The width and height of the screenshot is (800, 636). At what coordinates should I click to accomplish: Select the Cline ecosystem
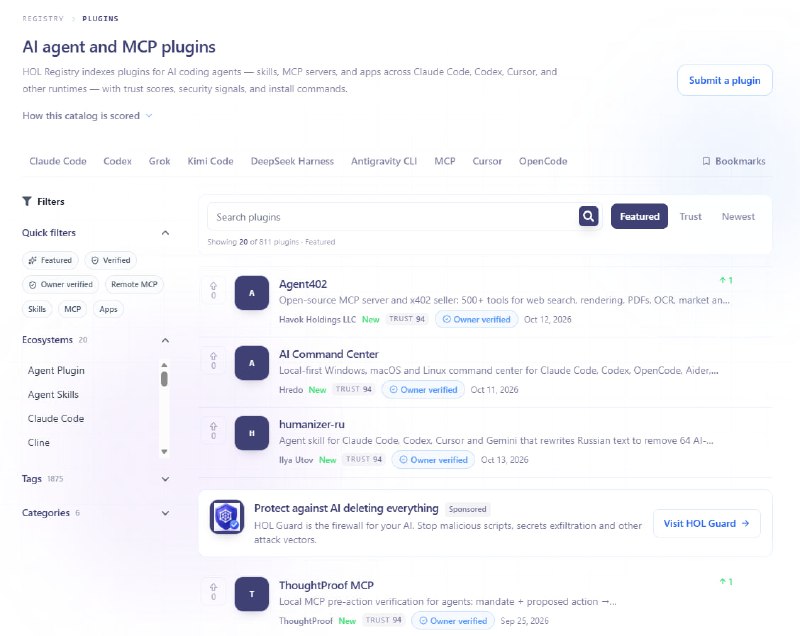pyautogui.click(x=39, y=443)
